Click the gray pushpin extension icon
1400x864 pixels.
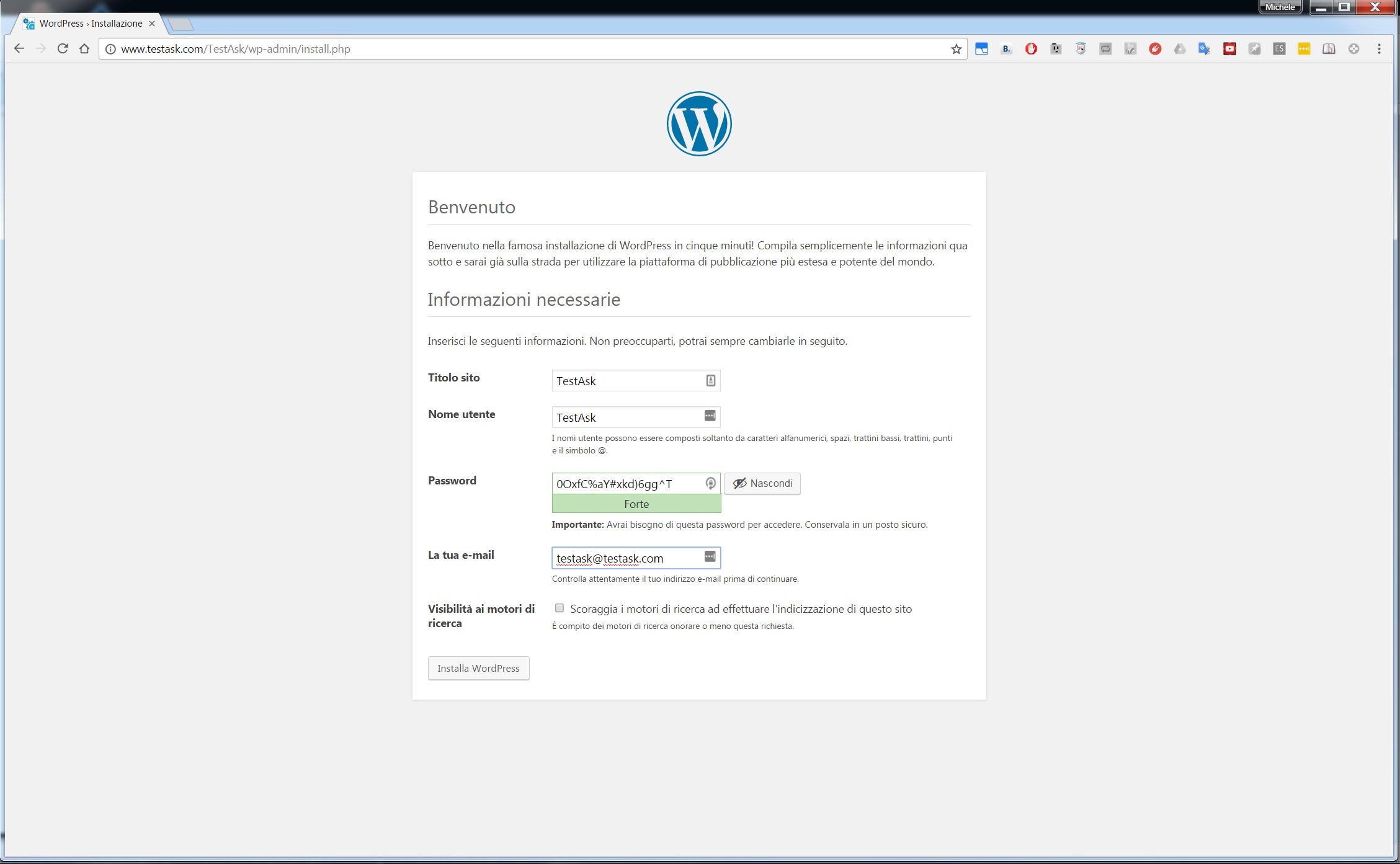point(1254,49)
